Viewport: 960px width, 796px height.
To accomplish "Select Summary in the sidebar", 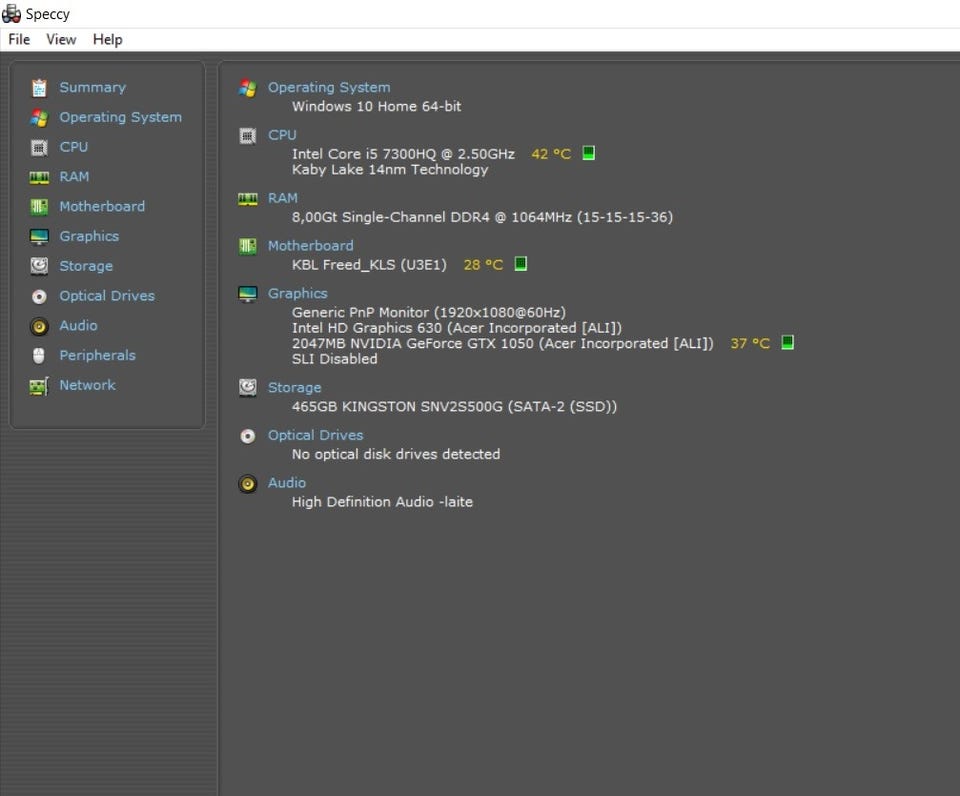I will [x=92, y=88].
